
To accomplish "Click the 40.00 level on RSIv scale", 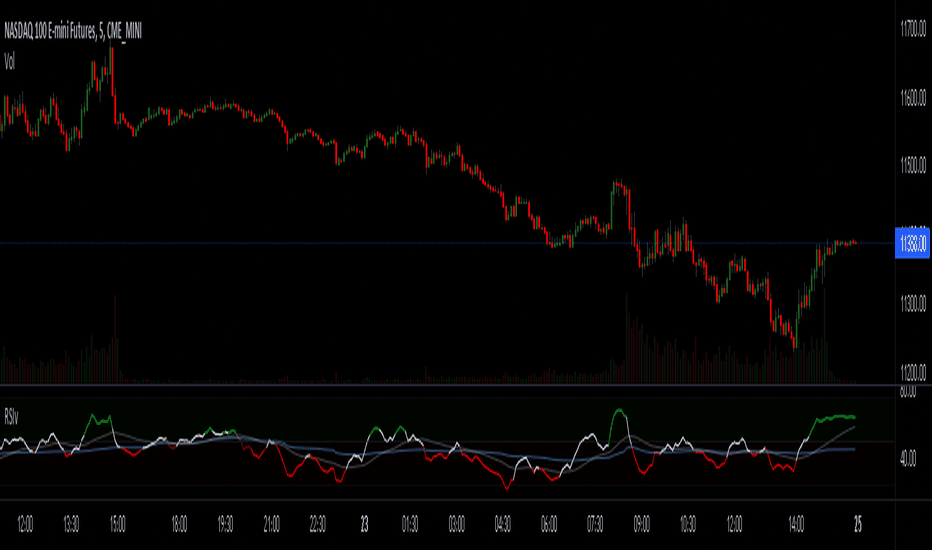I will [908, 458].
